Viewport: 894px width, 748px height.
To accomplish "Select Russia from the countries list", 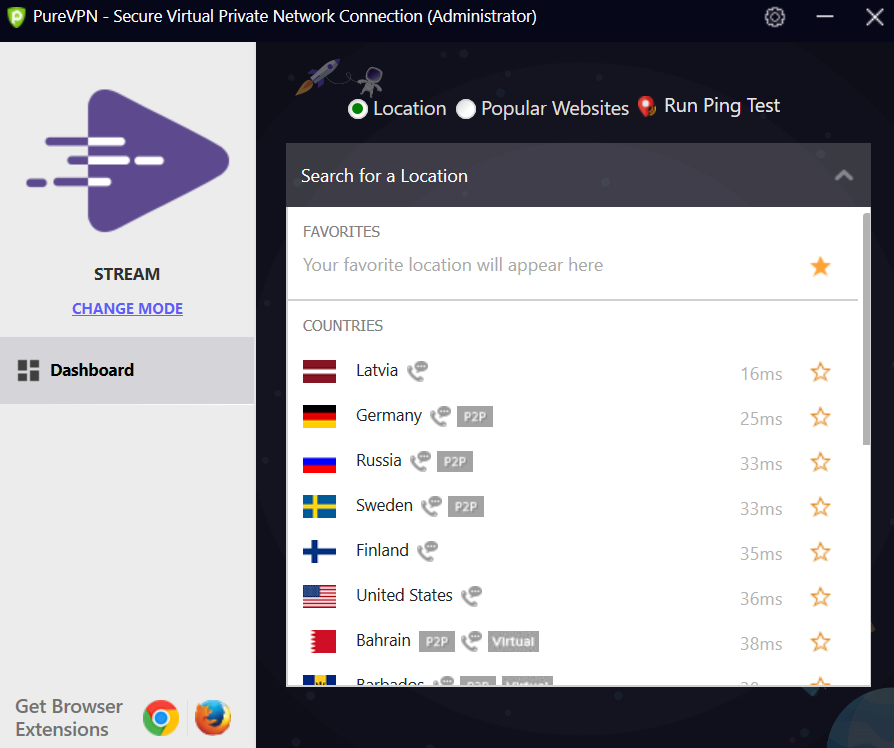I will (572, 462).
